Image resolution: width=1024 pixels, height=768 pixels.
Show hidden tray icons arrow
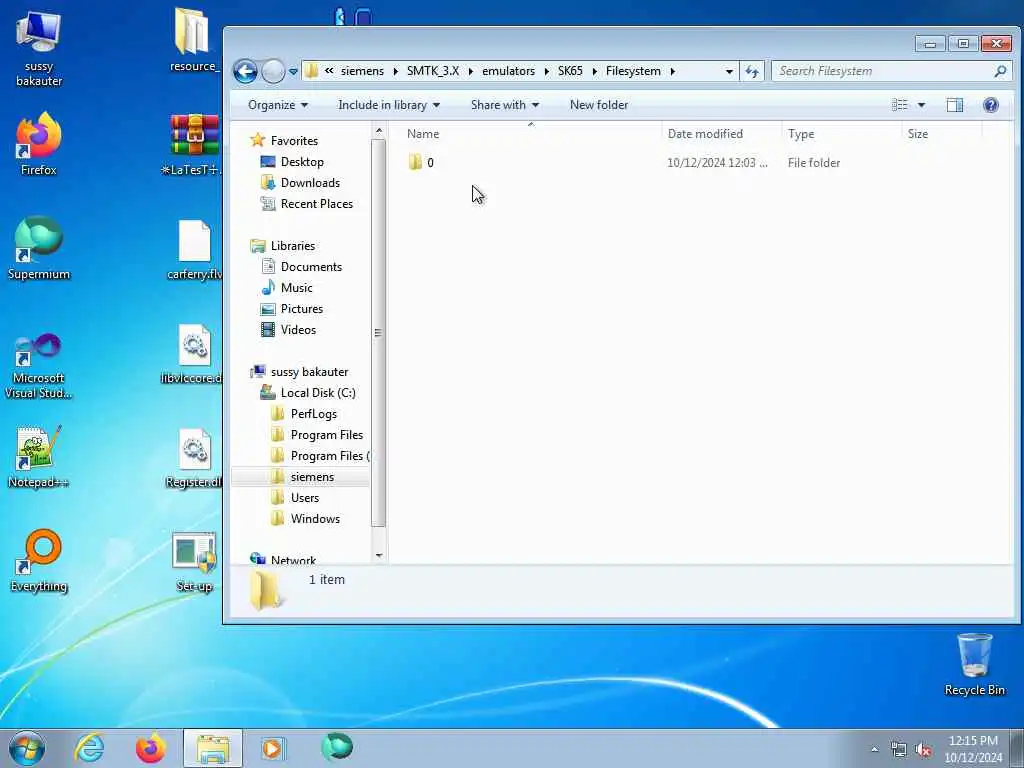(x=874, y=750)
